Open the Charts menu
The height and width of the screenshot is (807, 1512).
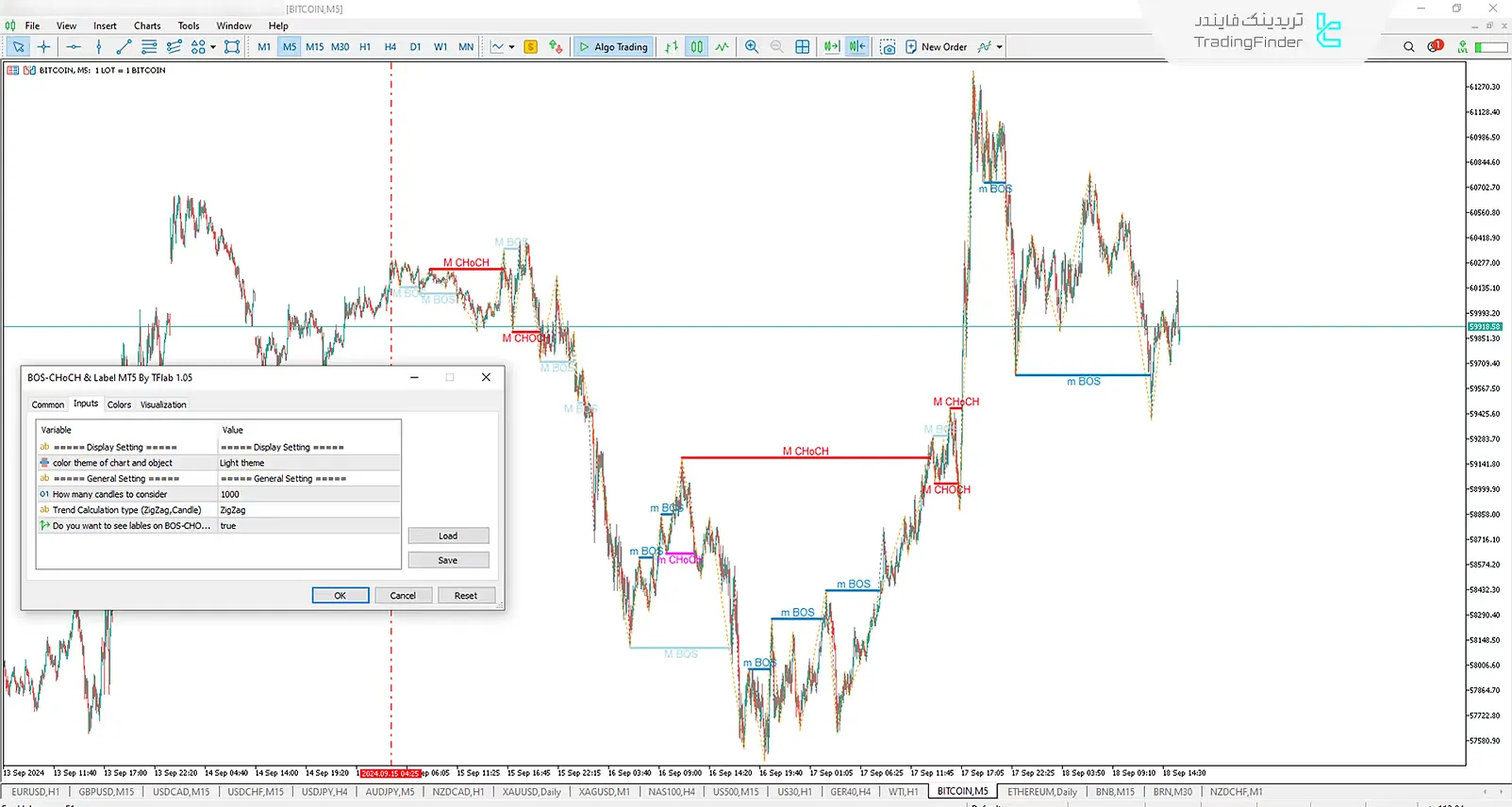click(x=147, y=25)
